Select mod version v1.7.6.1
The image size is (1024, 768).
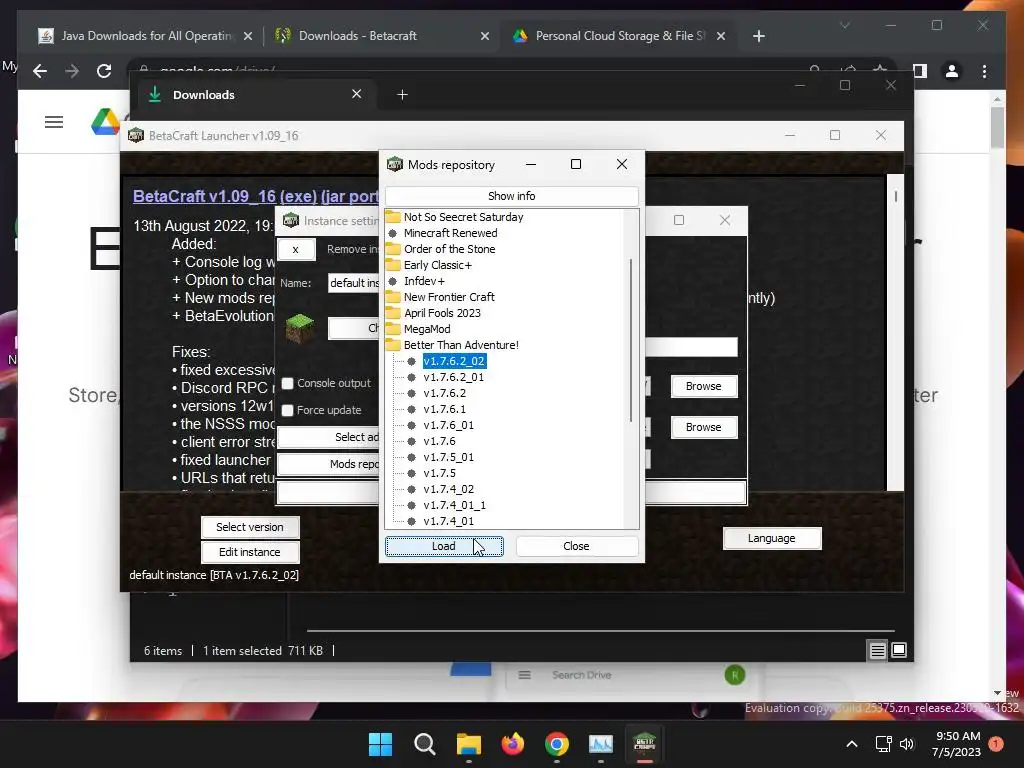445,409
